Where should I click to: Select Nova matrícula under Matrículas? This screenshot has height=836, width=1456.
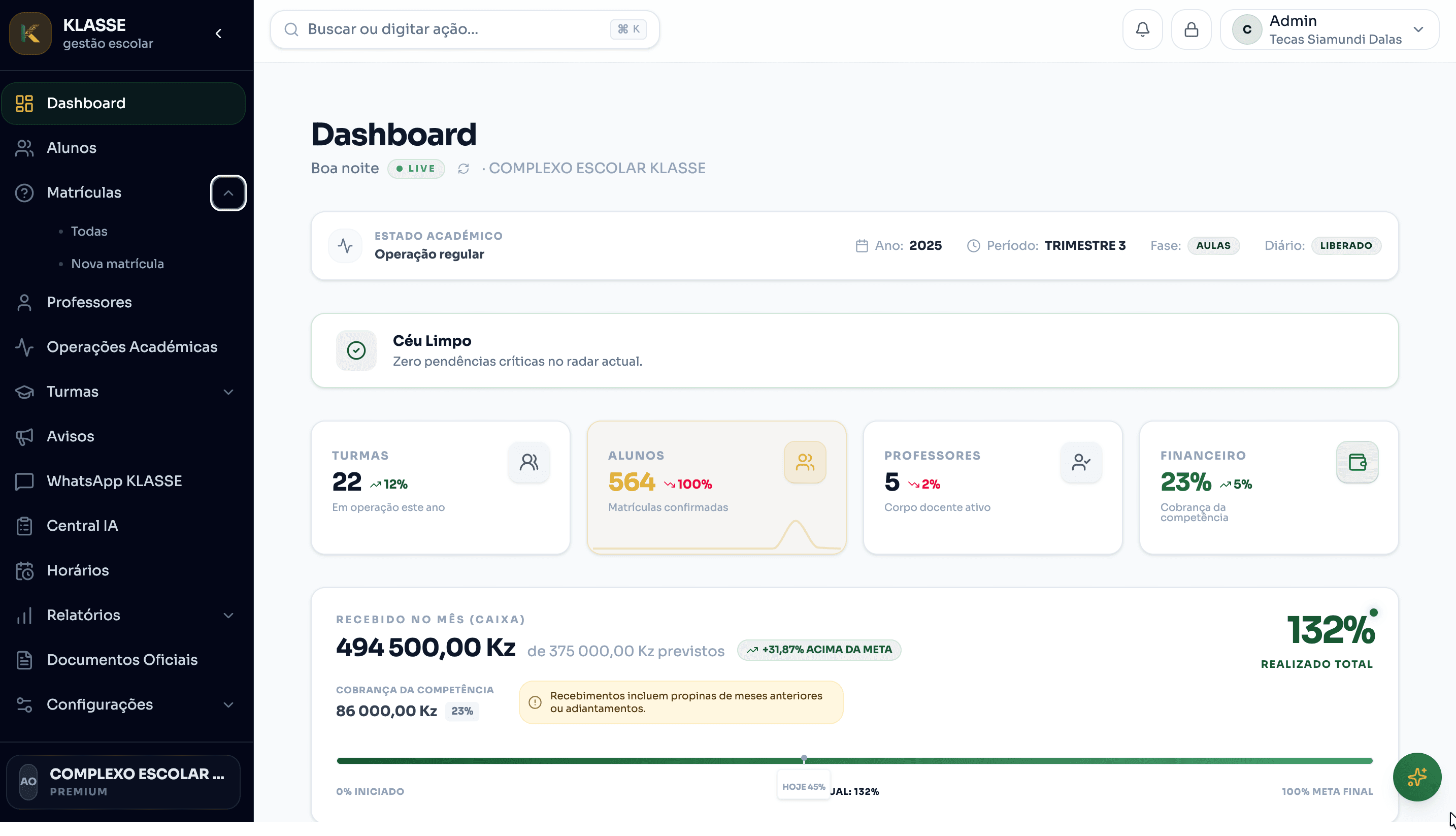click(x=117, y=264)
